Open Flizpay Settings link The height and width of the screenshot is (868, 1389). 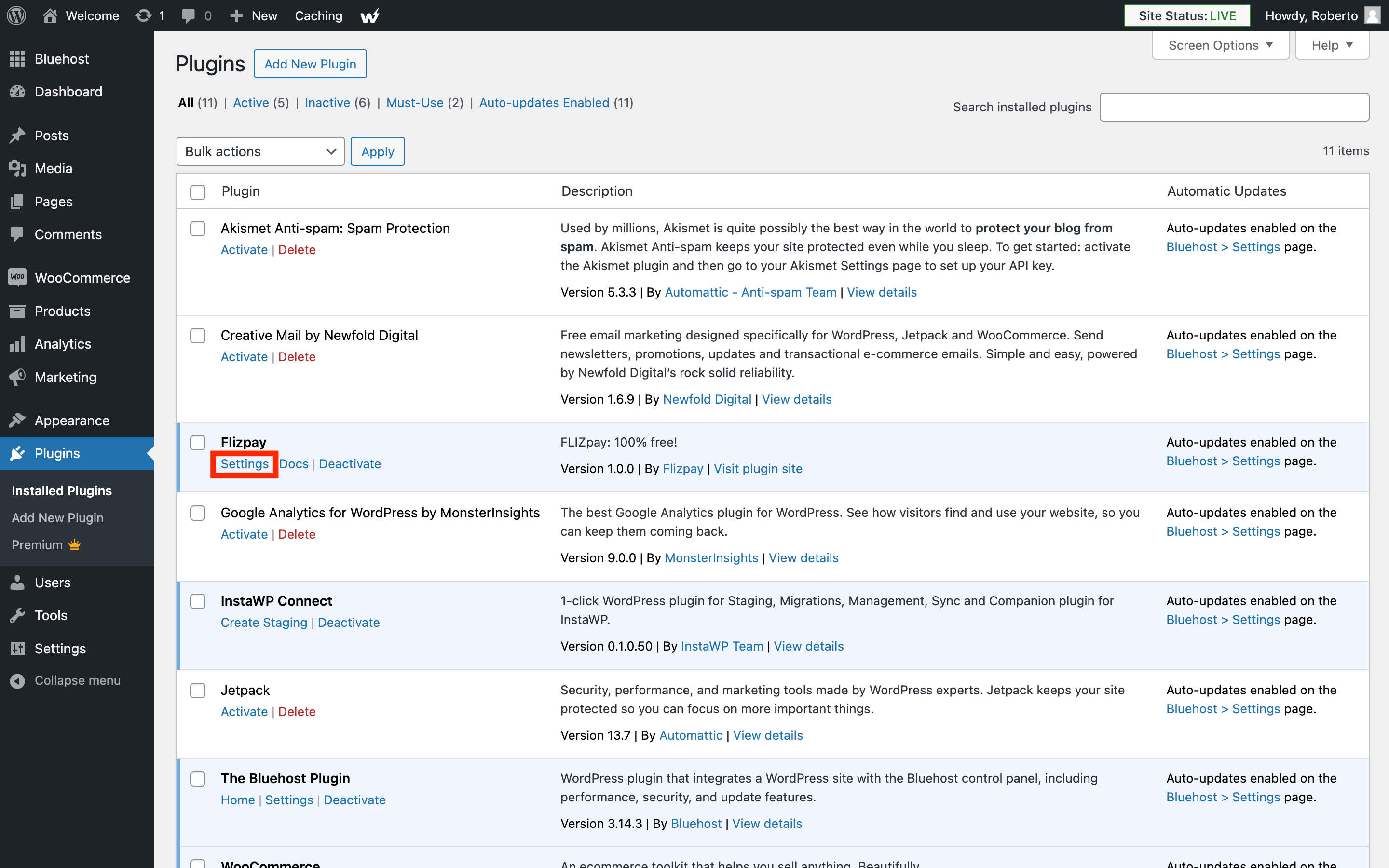[x=245, y=464]
